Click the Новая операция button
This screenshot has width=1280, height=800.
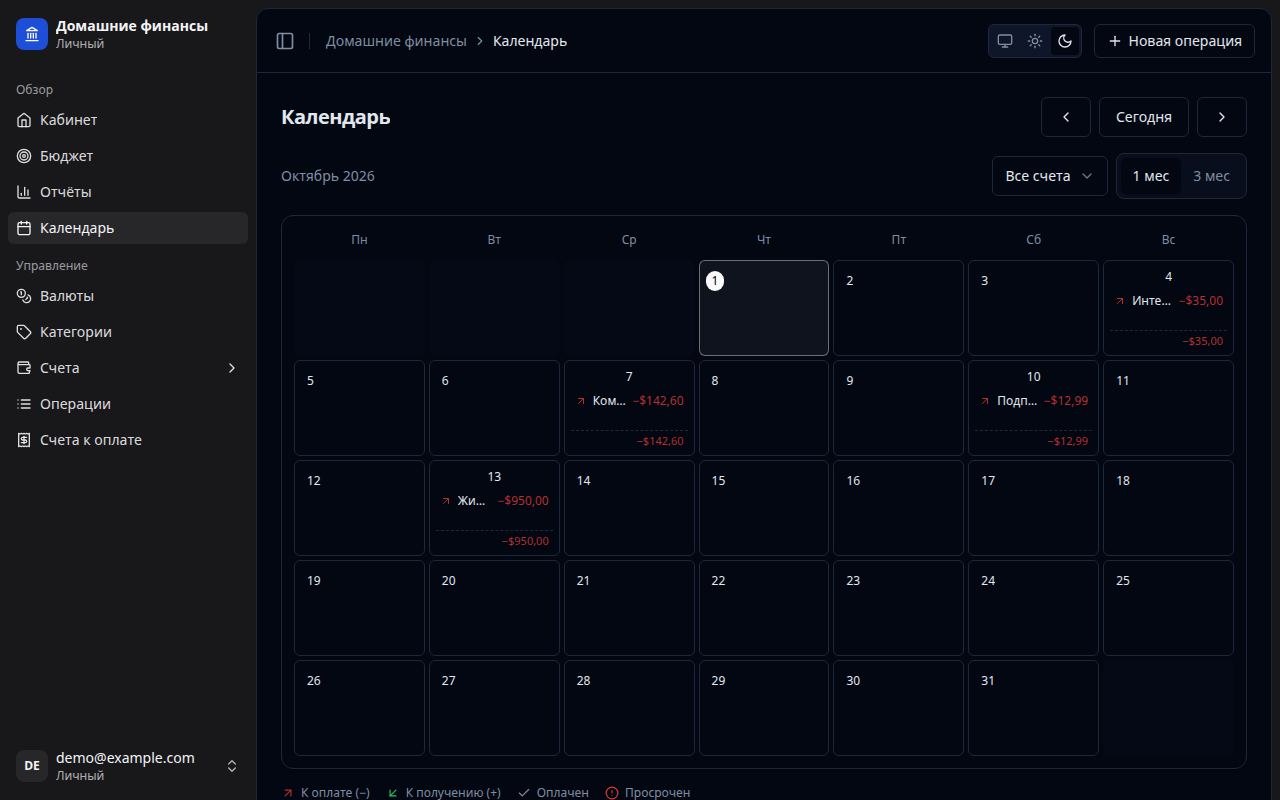pyautogui.click(x=1174, y=41)
